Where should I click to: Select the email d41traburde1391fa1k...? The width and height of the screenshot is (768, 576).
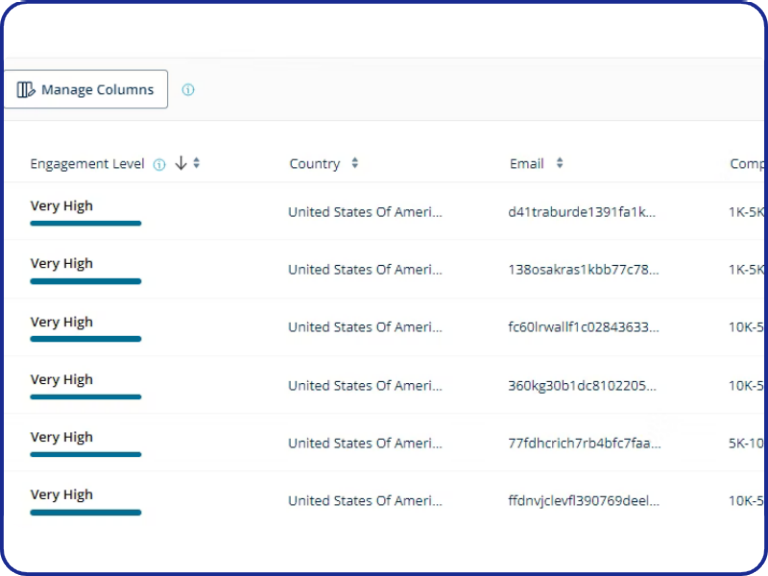tap(581, 212)
